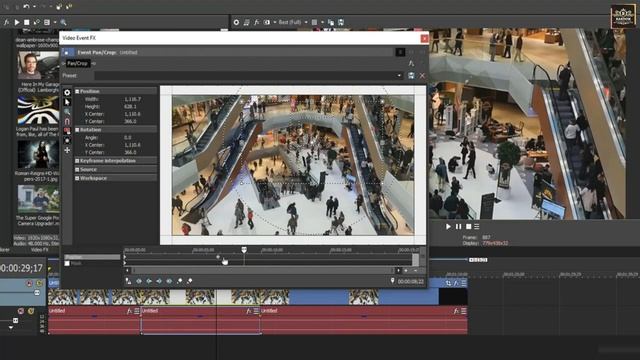Select the zoom magnifier tool in Pan/Crop

(67, 111)
